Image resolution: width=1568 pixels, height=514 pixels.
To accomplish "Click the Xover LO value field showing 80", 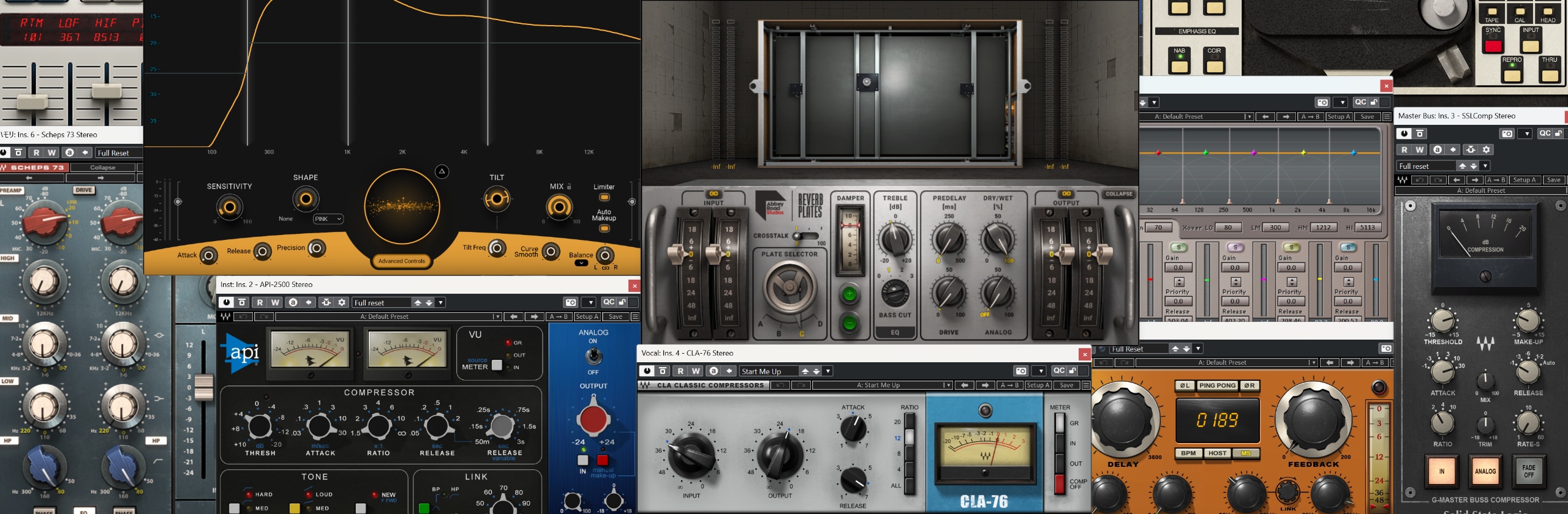I will [1228, 228].
